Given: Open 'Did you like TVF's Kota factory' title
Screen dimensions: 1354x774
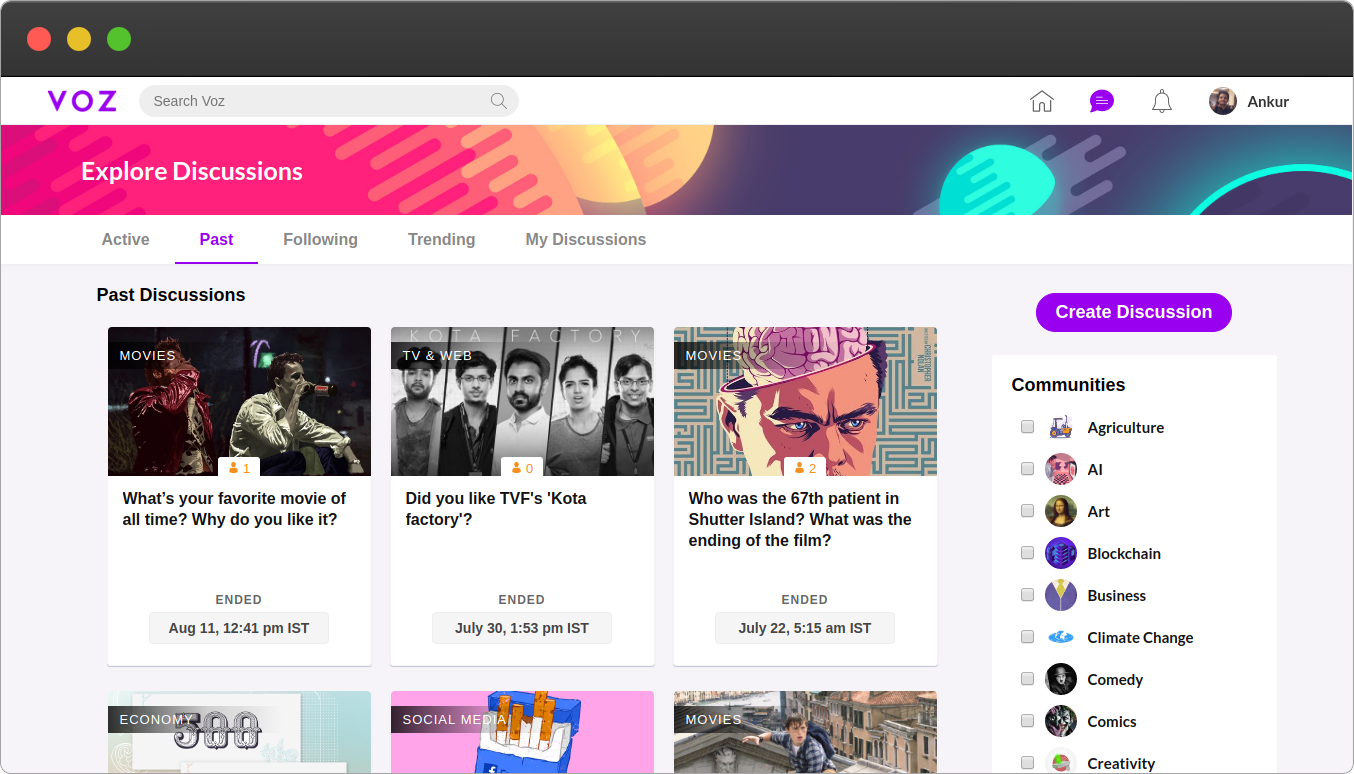Looking at the screenshot, I should coord(496,509).
